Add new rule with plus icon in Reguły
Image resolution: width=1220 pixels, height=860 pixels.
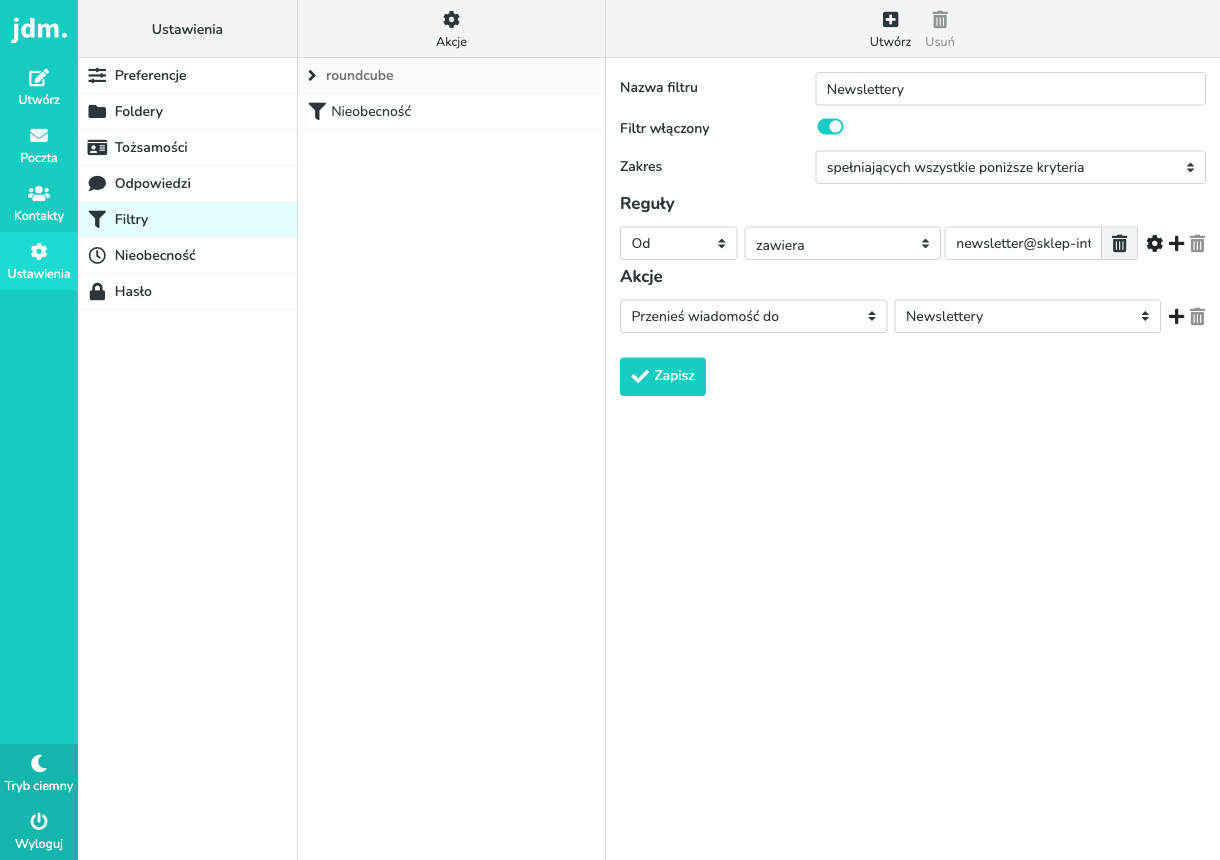click(x=1177, y=243)
